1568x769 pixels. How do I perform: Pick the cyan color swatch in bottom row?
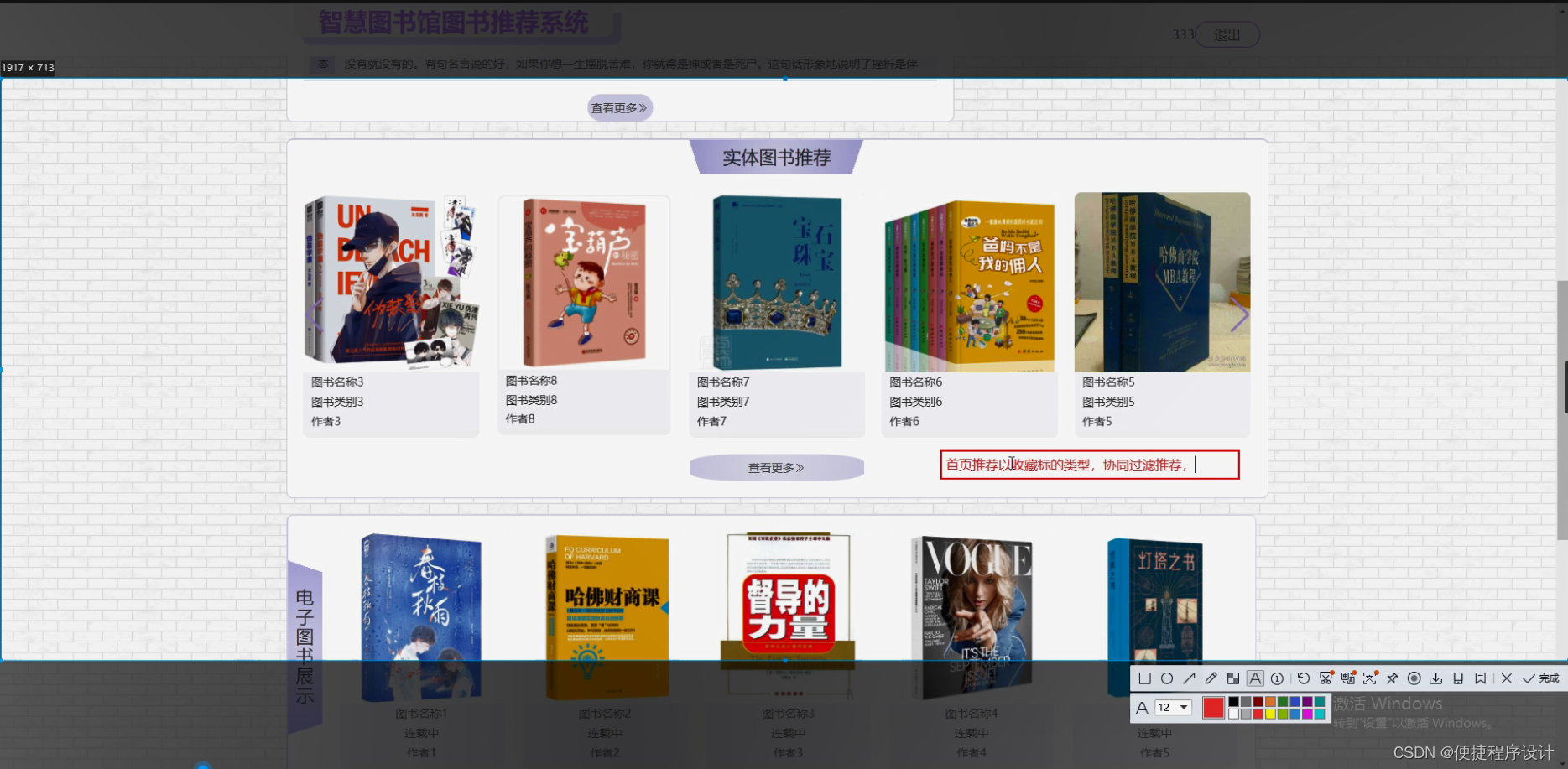[x=1320, y=714]
